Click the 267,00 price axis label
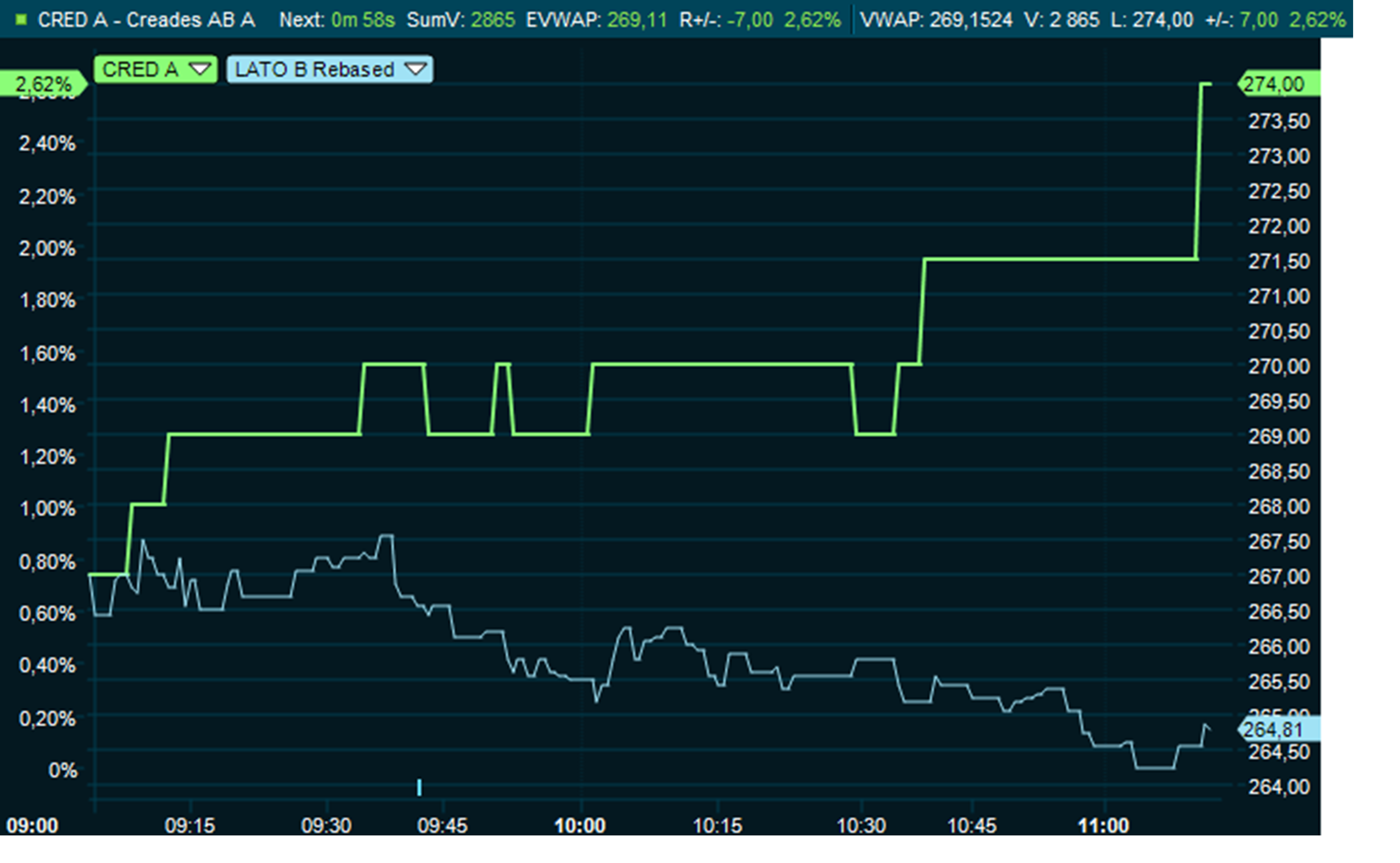 coord(1279,577)
